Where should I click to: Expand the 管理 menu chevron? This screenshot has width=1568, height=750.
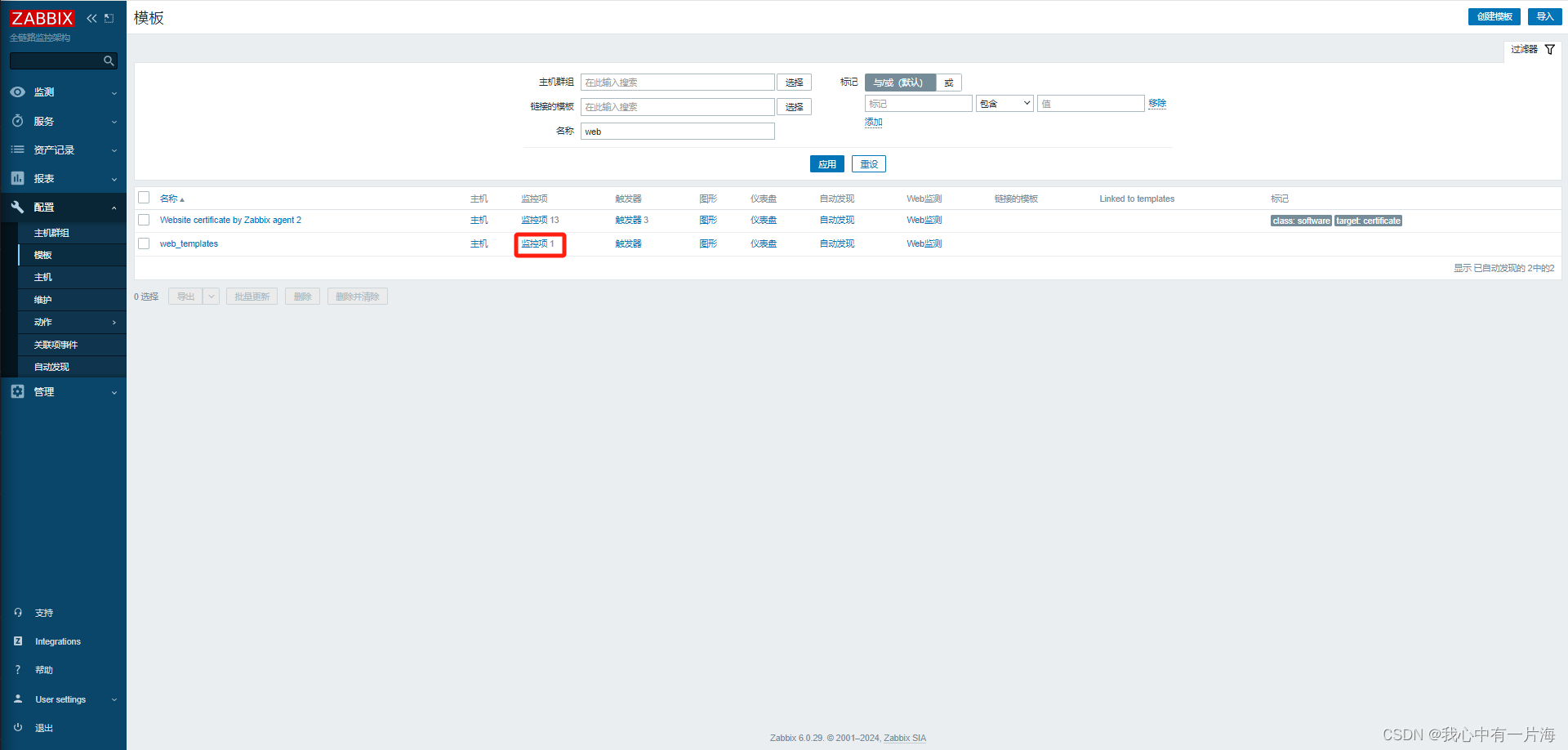(114, 392)
